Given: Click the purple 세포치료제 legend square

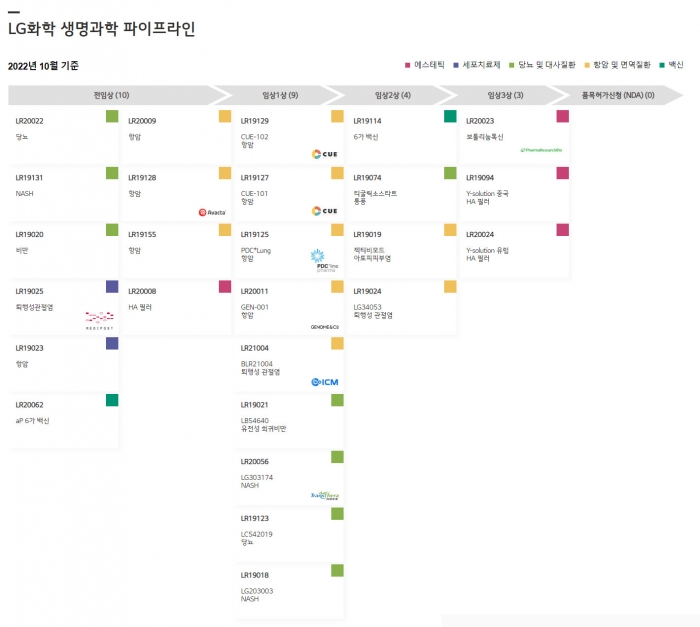Looking at the screenshot, I should 456,65.
